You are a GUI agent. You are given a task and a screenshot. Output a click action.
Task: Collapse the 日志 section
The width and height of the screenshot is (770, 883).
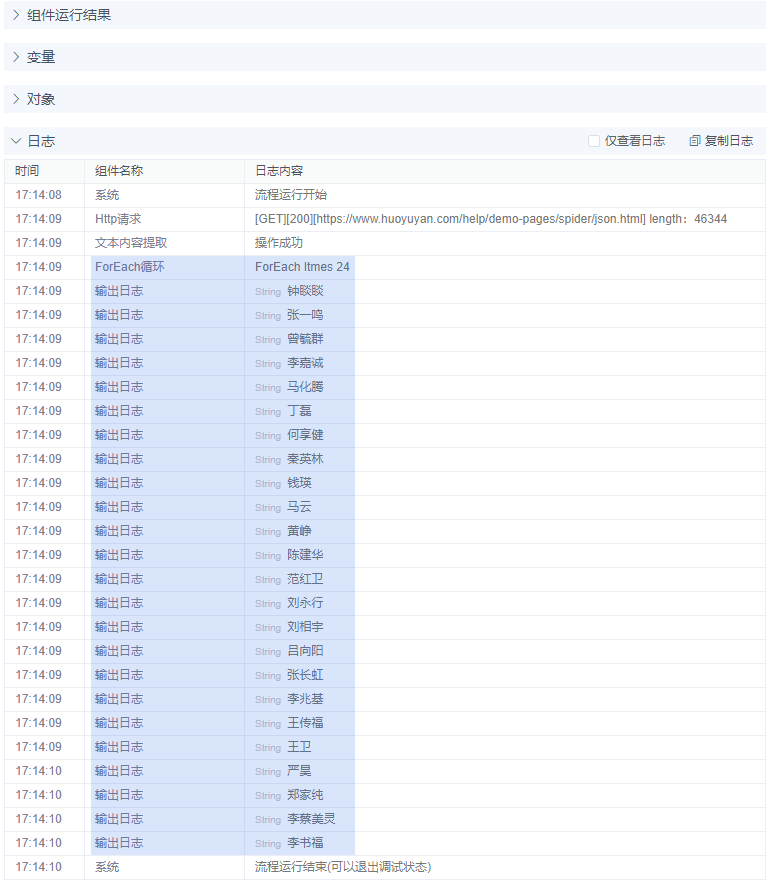tap(16, 141)
